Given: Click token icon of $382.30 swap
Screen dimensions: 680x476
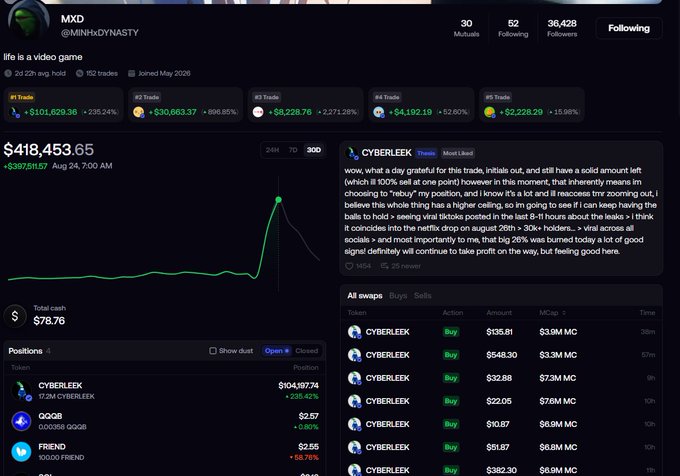Looking at the screenshot, I should tap(354, 470).
